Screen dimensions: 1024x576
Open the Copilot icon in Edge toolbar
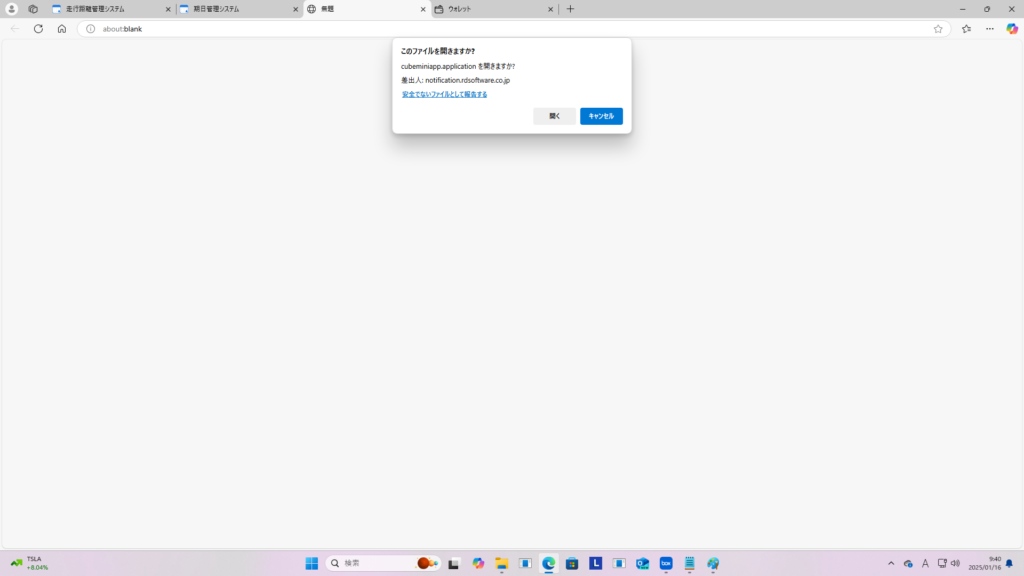(x=1012, y=29)
